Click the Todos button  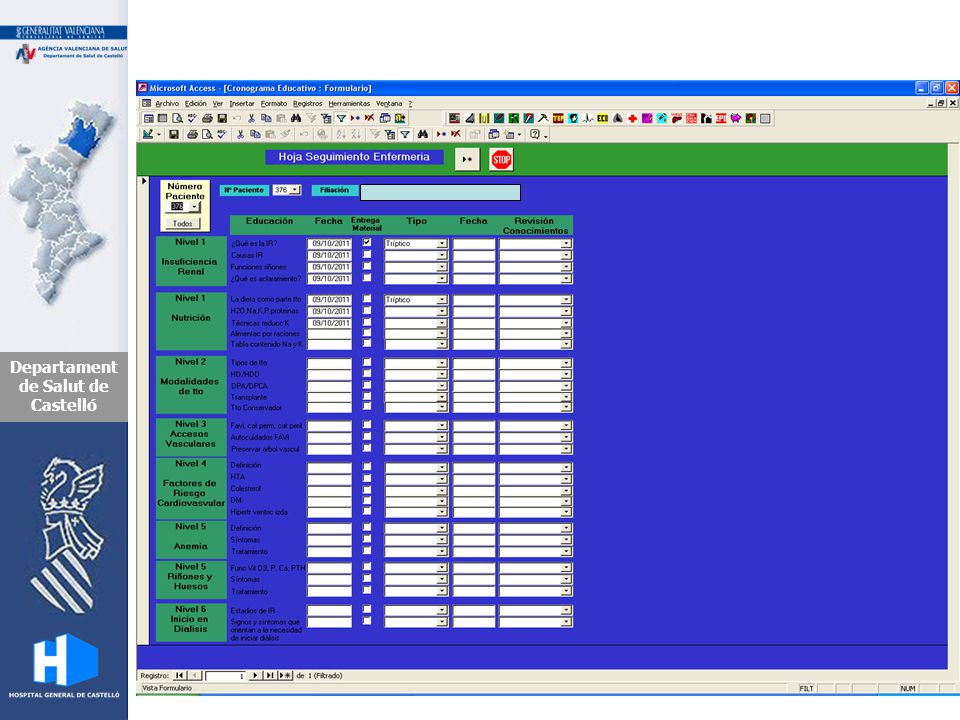[x=182, y=223]
